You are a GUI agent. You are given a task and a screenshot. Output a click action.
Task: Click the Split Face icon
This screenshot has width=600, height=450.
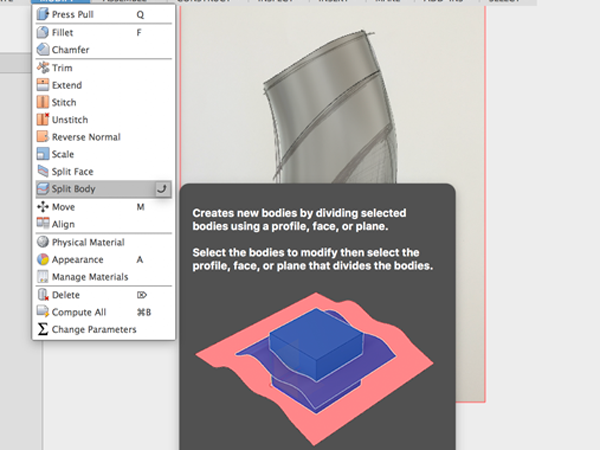[42, 171]
